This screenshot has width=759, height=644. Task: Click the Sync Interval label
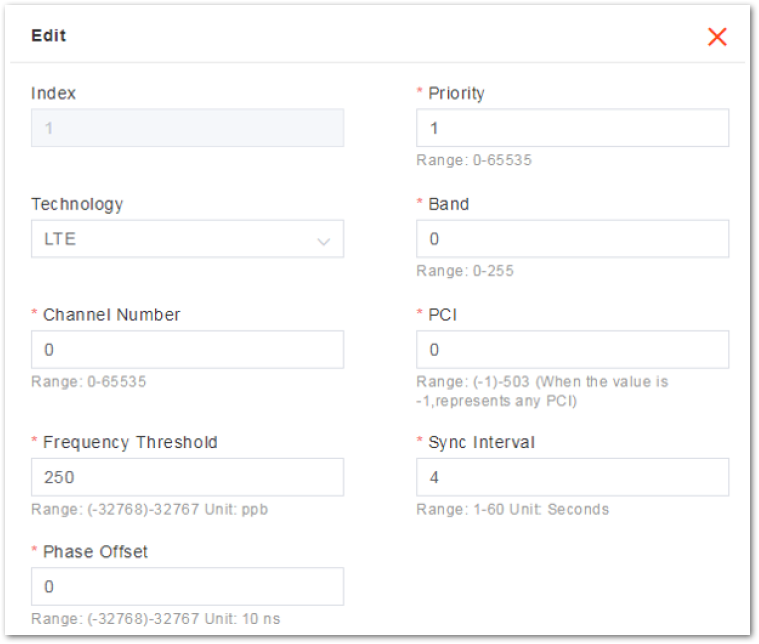(481, 443)
